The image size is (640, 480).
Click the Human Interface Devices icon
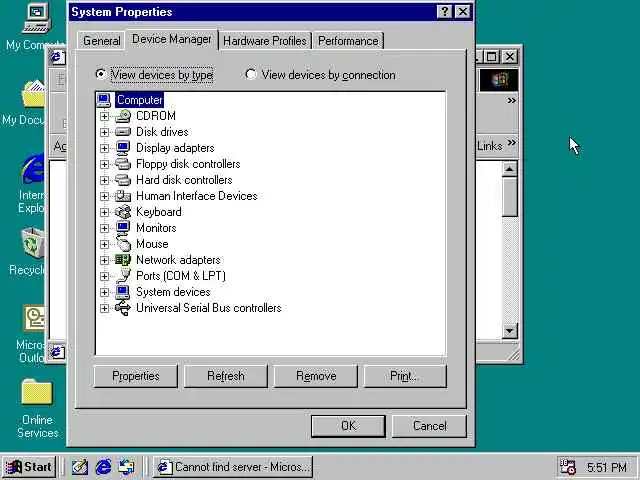(123, 196)
